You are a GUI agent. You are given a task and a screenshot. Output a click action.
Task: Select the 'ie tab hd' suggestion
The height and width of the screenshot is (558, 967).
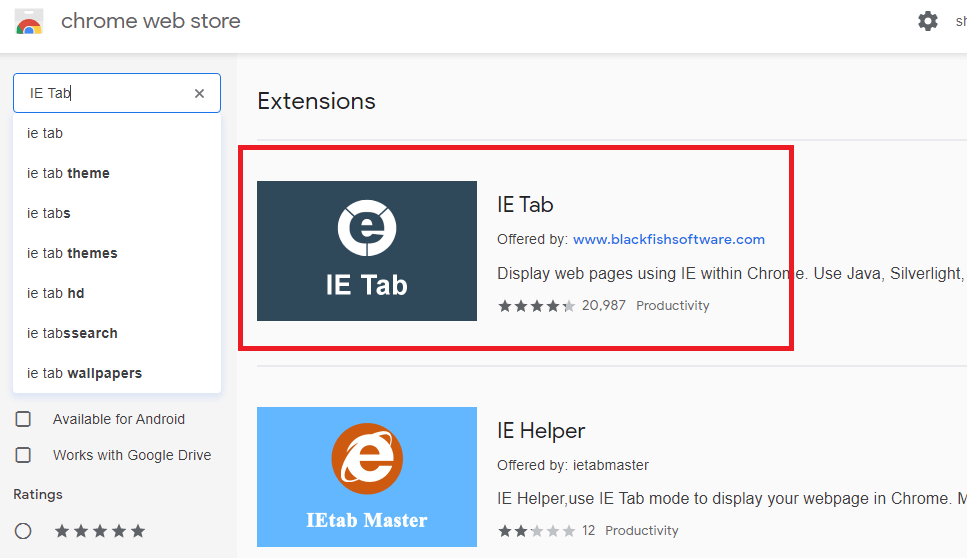point(117,293)
